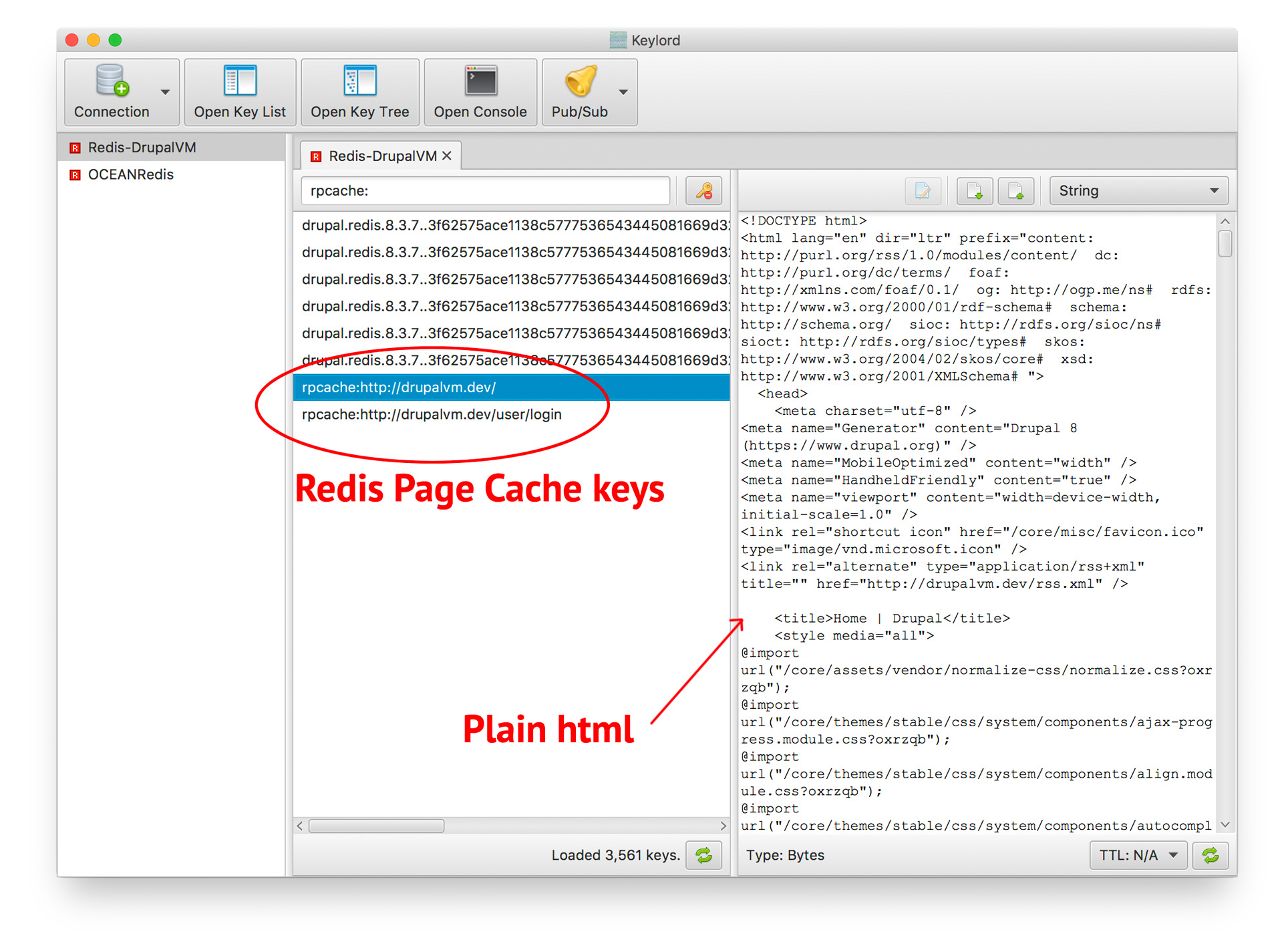Click the key filter icon button

pyautogui.click(x=704, y=191)
